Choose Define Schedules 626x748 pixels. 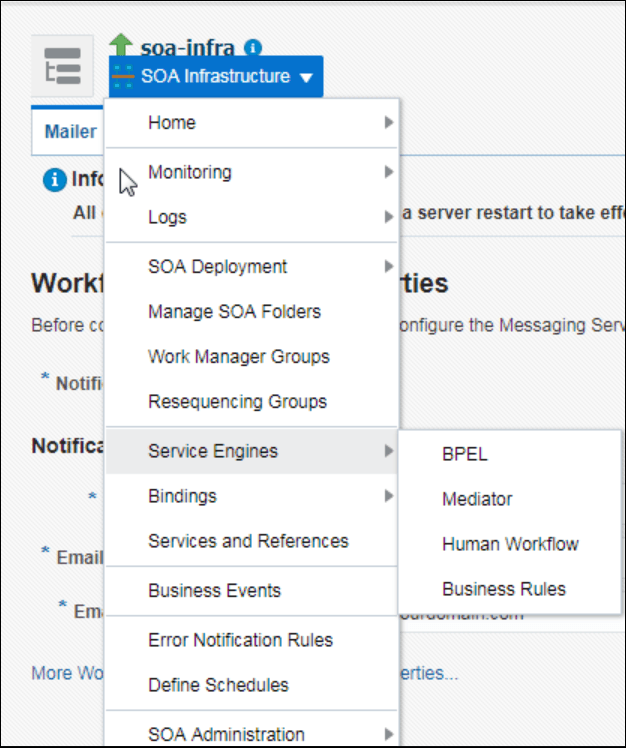tap(251, 685)
